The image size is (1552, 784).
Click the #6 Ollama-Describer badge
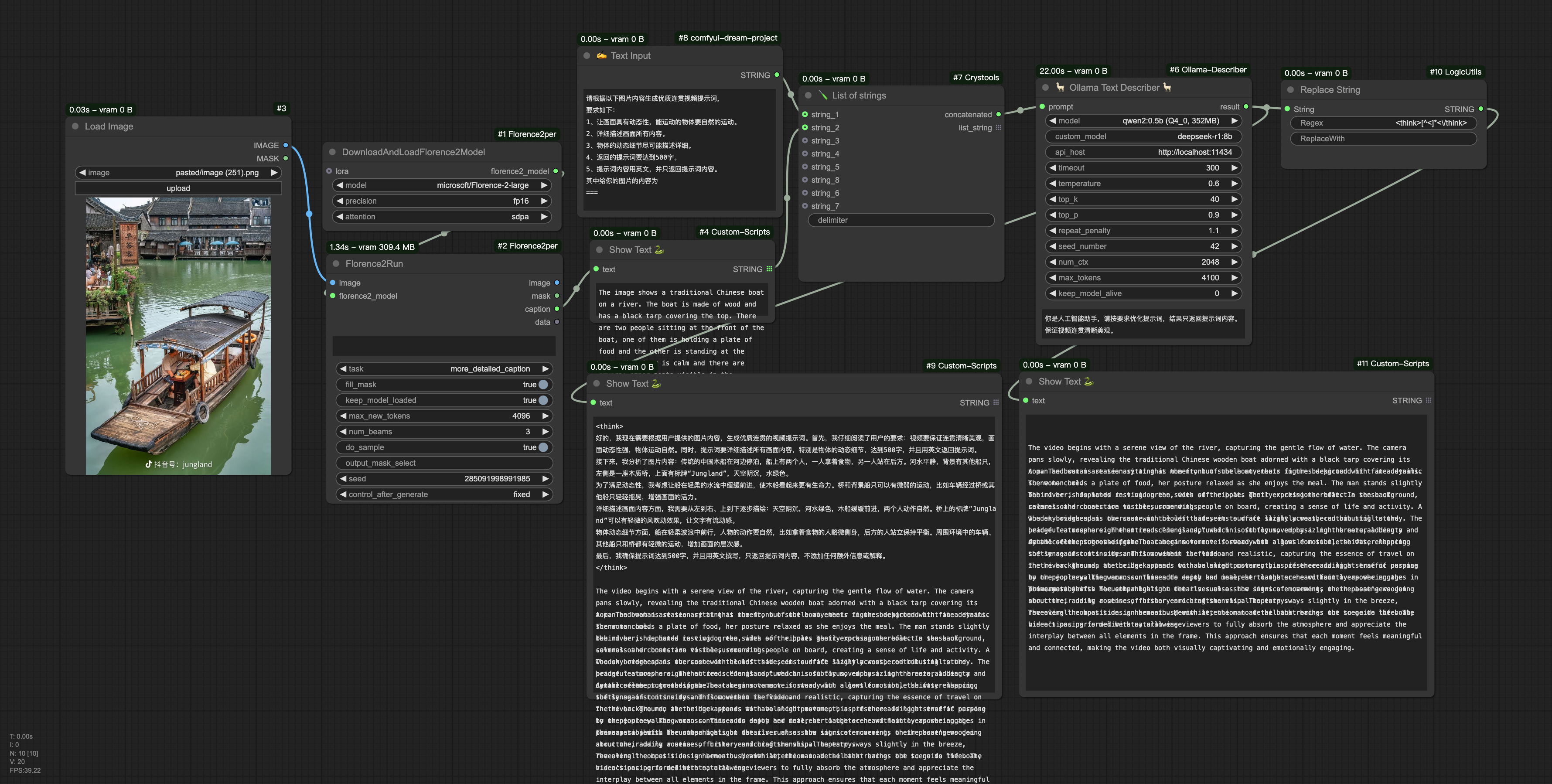(1207, 69)
